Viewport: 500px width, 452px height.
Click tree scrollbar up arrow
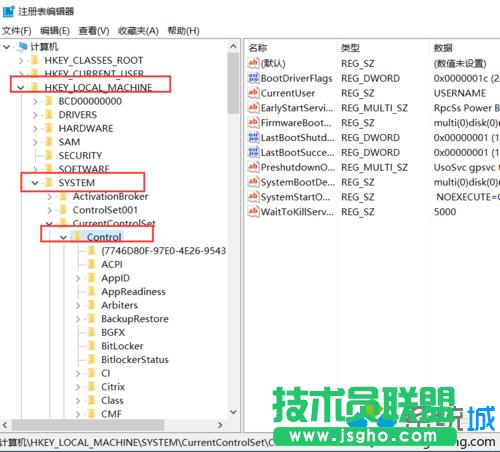[x=233, y=46]
